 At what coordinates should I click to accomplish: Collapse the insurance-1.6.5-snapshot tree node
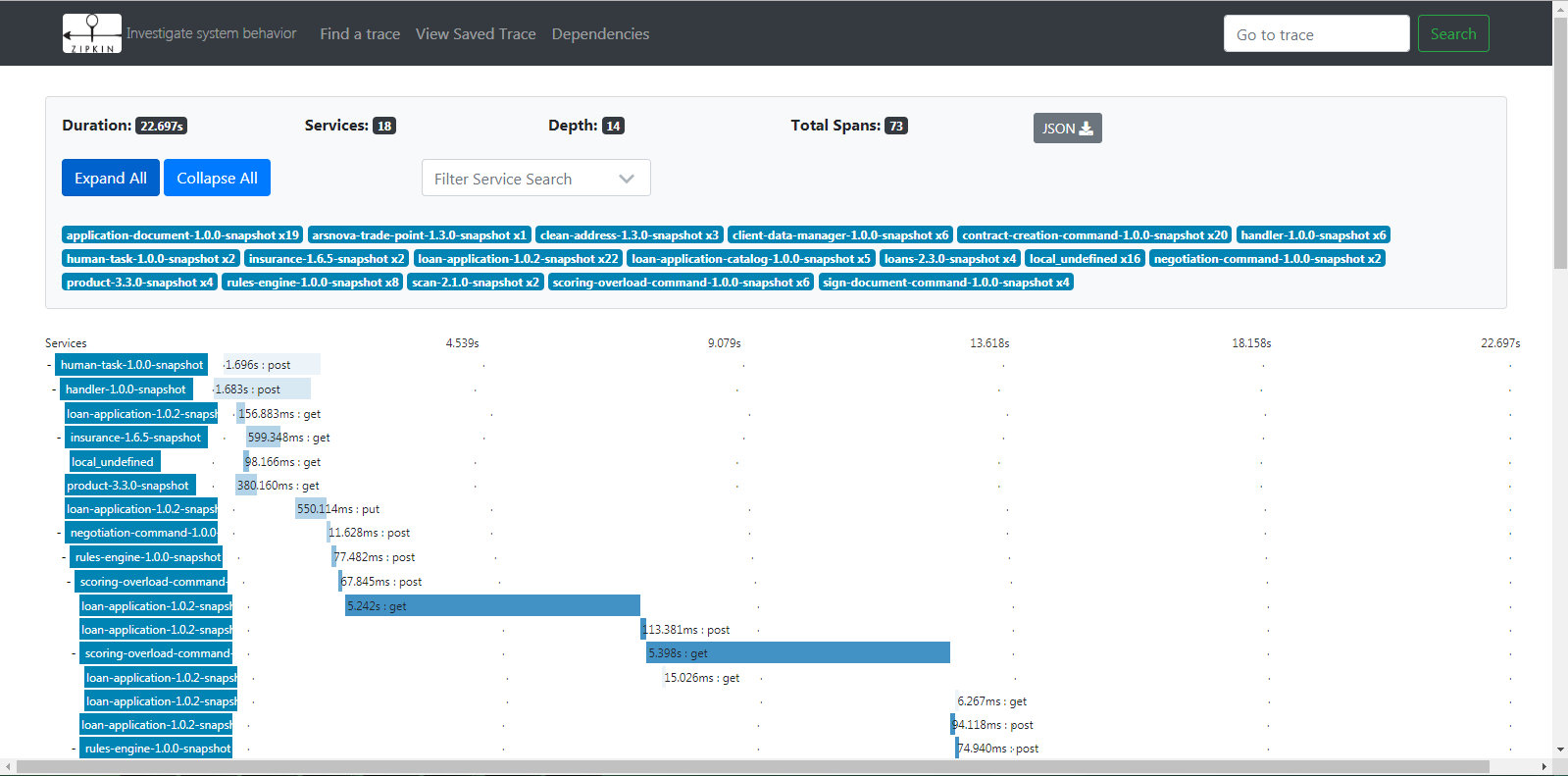click(x=59, y=438)
